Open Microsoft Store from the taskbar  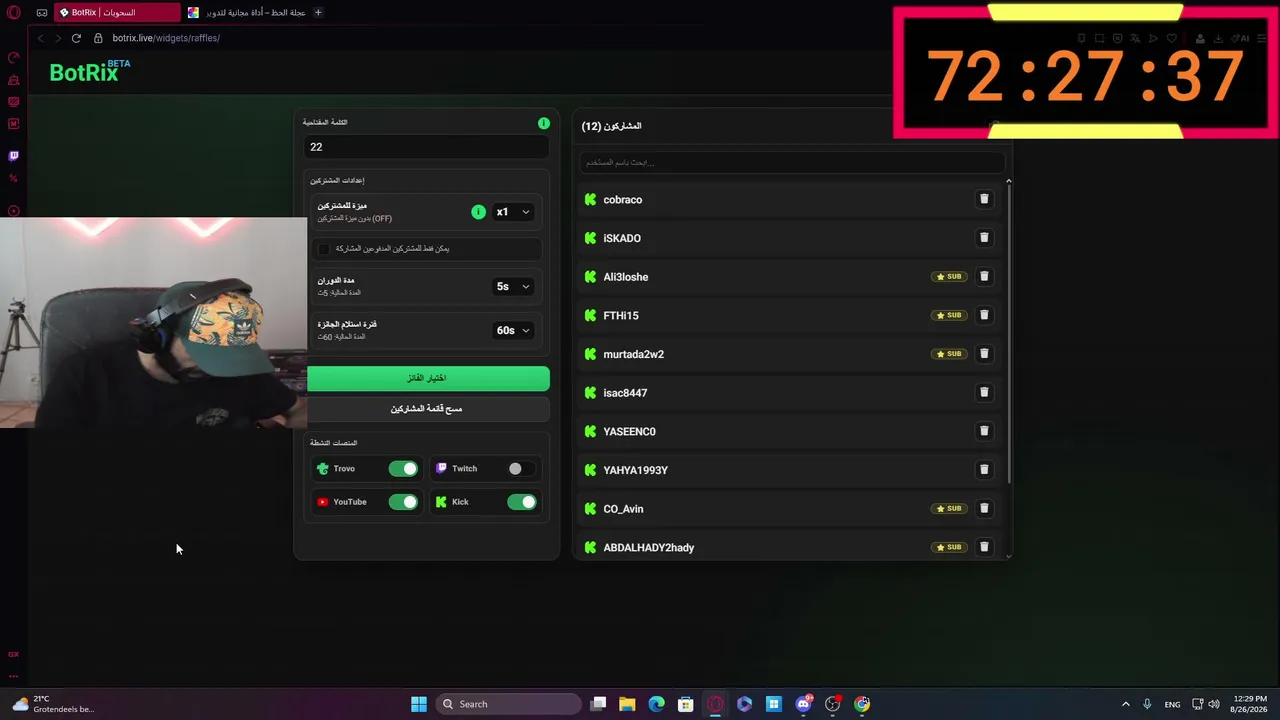[685, 704]
